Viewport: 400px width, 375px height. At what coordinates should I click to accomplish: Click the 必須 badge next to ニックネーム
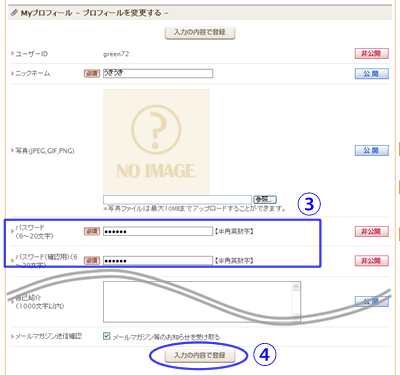coord(92,74)
